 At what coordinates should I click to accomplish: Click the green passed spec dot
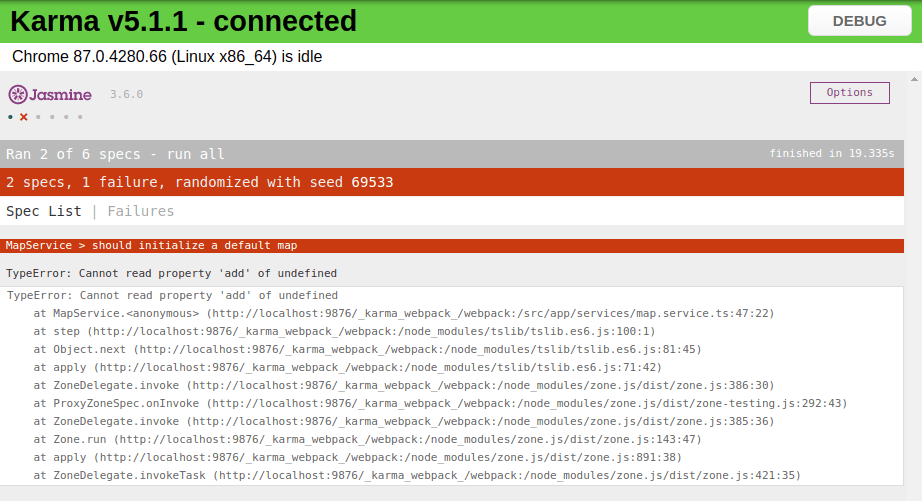pos(10,117)
